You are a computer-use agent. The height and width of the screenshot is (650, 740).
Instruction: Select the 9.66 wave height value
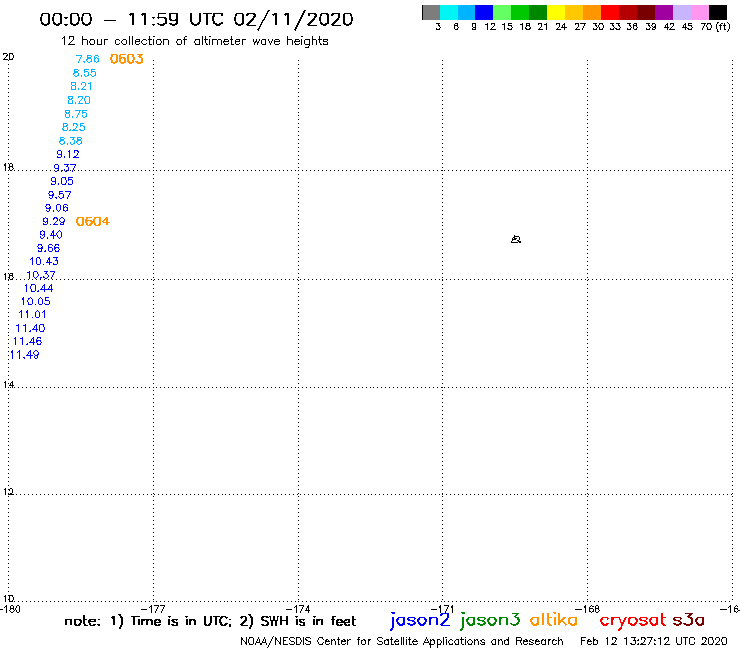point(49,248)
